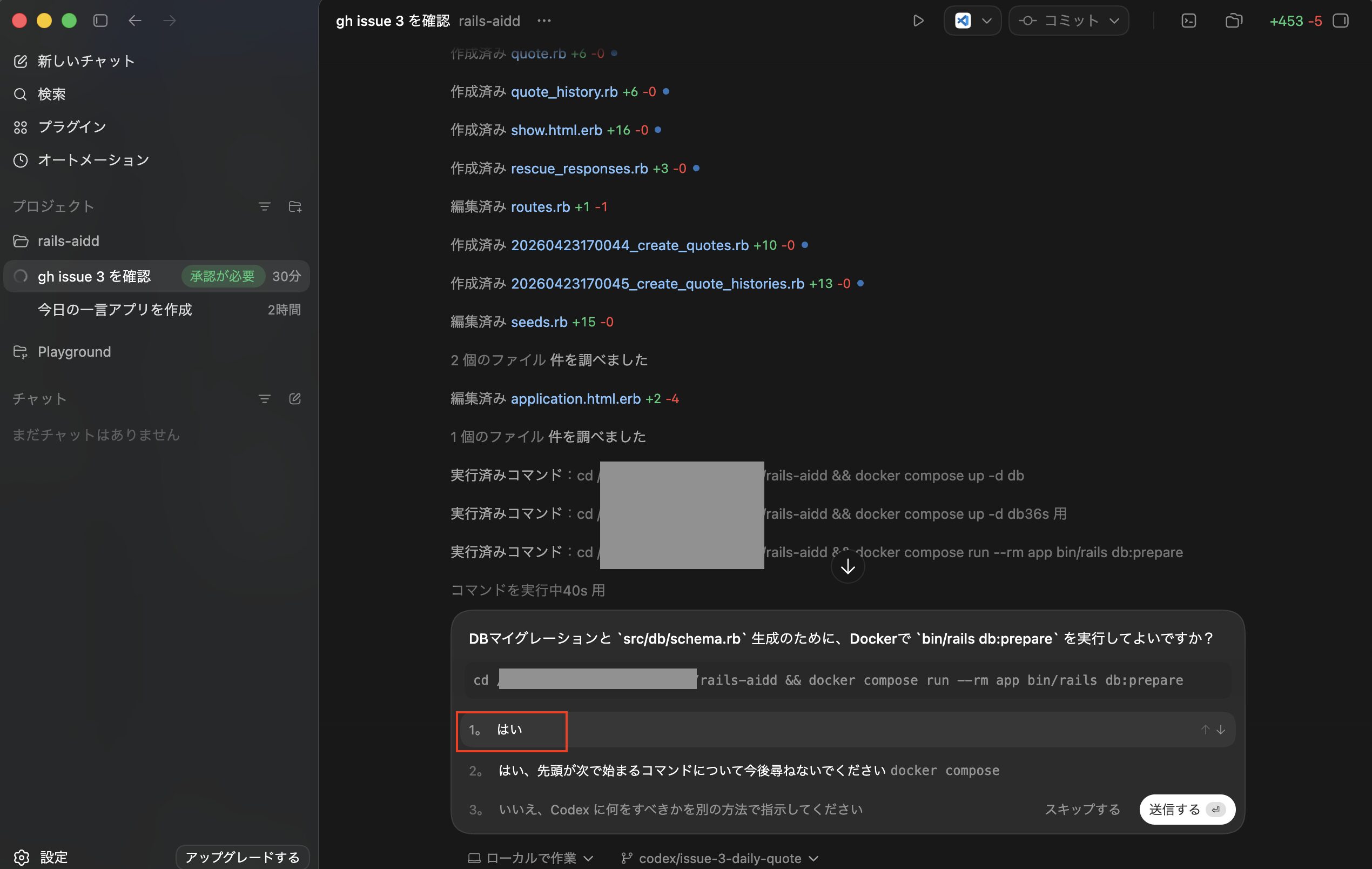Screen dimensions: 1372x869
Task: Open the 今日の一言アプリを作成 chat
Action: click(115, 310)
